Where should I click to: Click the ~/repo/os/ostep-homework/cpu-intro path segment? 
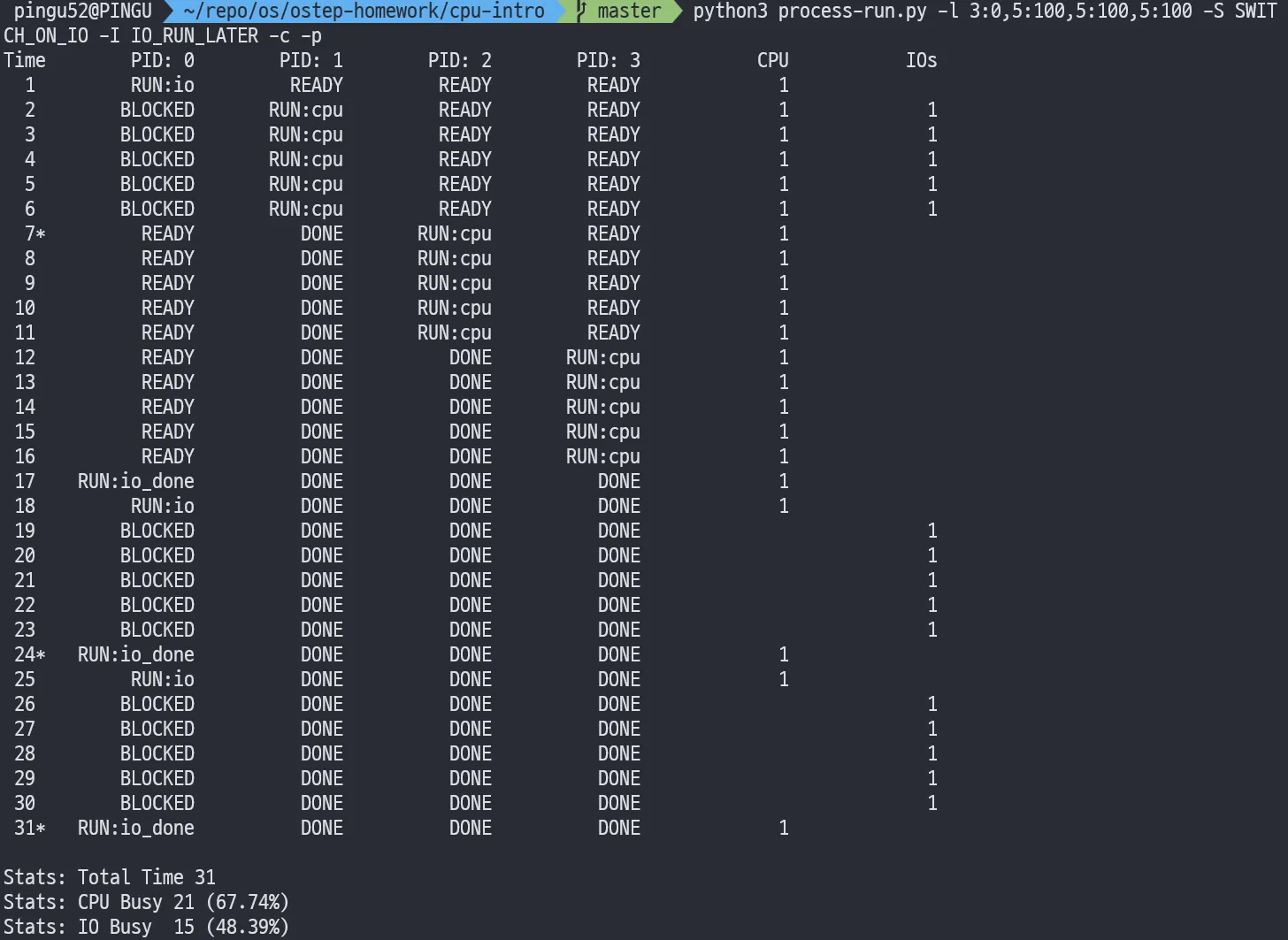pos(364,11)
